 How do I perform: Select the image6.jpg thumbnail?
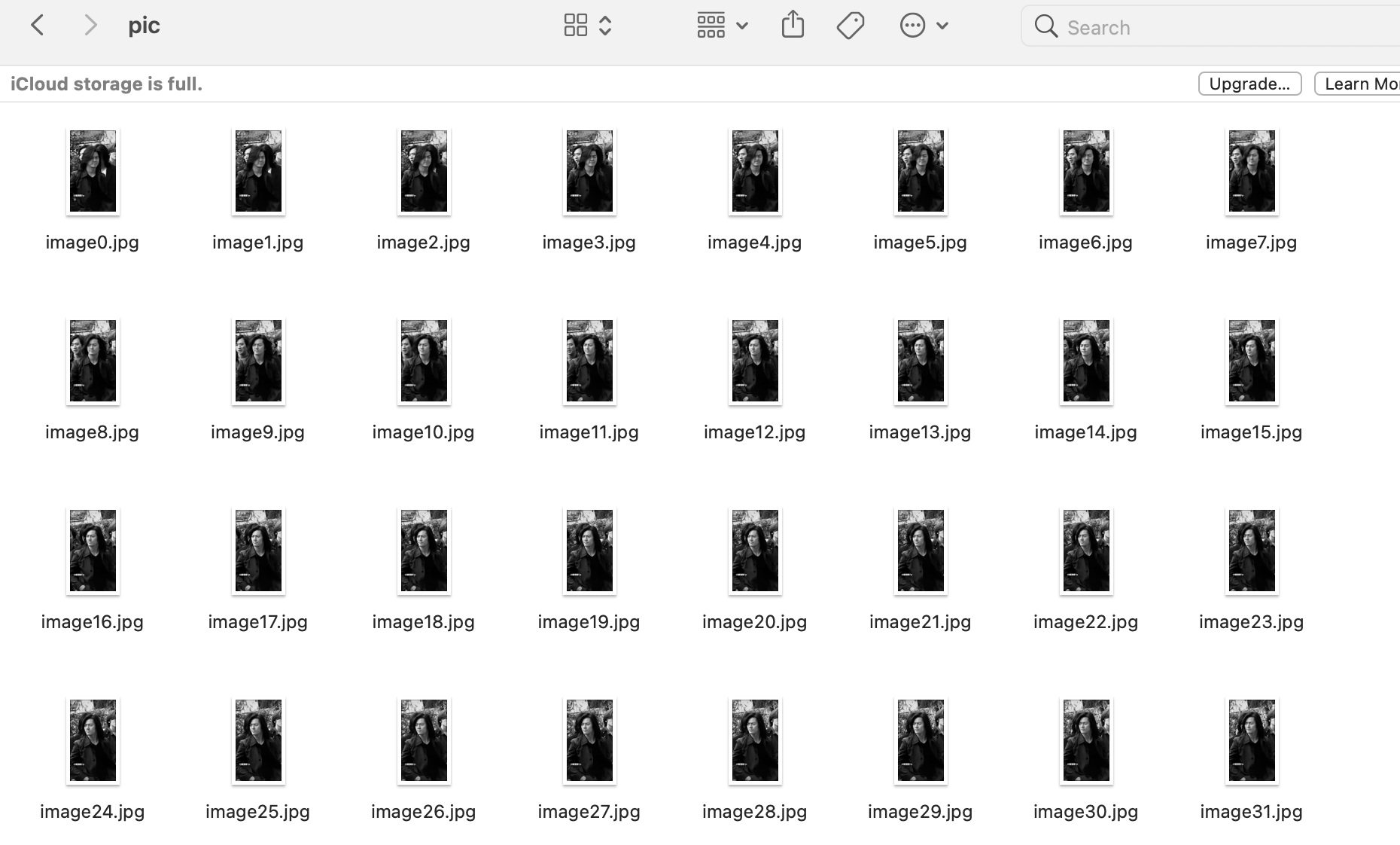1086,171
